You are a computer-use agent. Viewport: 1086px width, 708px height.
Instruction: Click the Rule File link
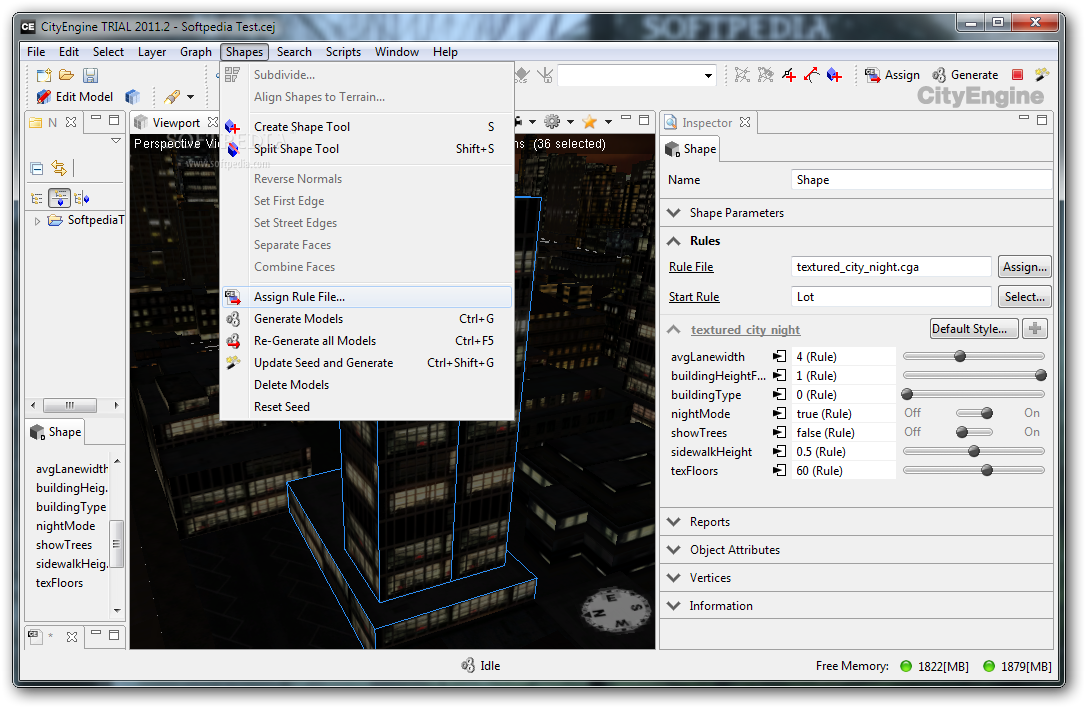[691, 267]
